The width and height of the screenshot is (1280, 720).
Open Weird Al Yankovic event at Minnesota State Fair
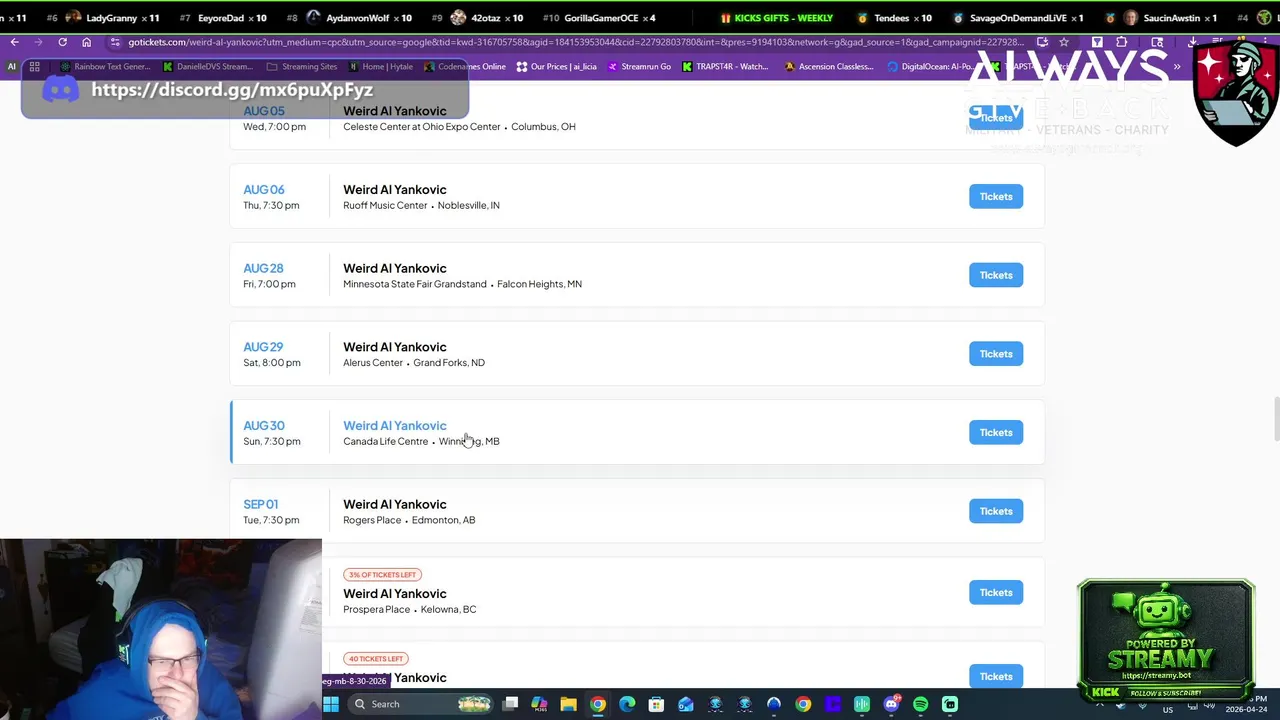pyautogui.click(x=395, y=268)
